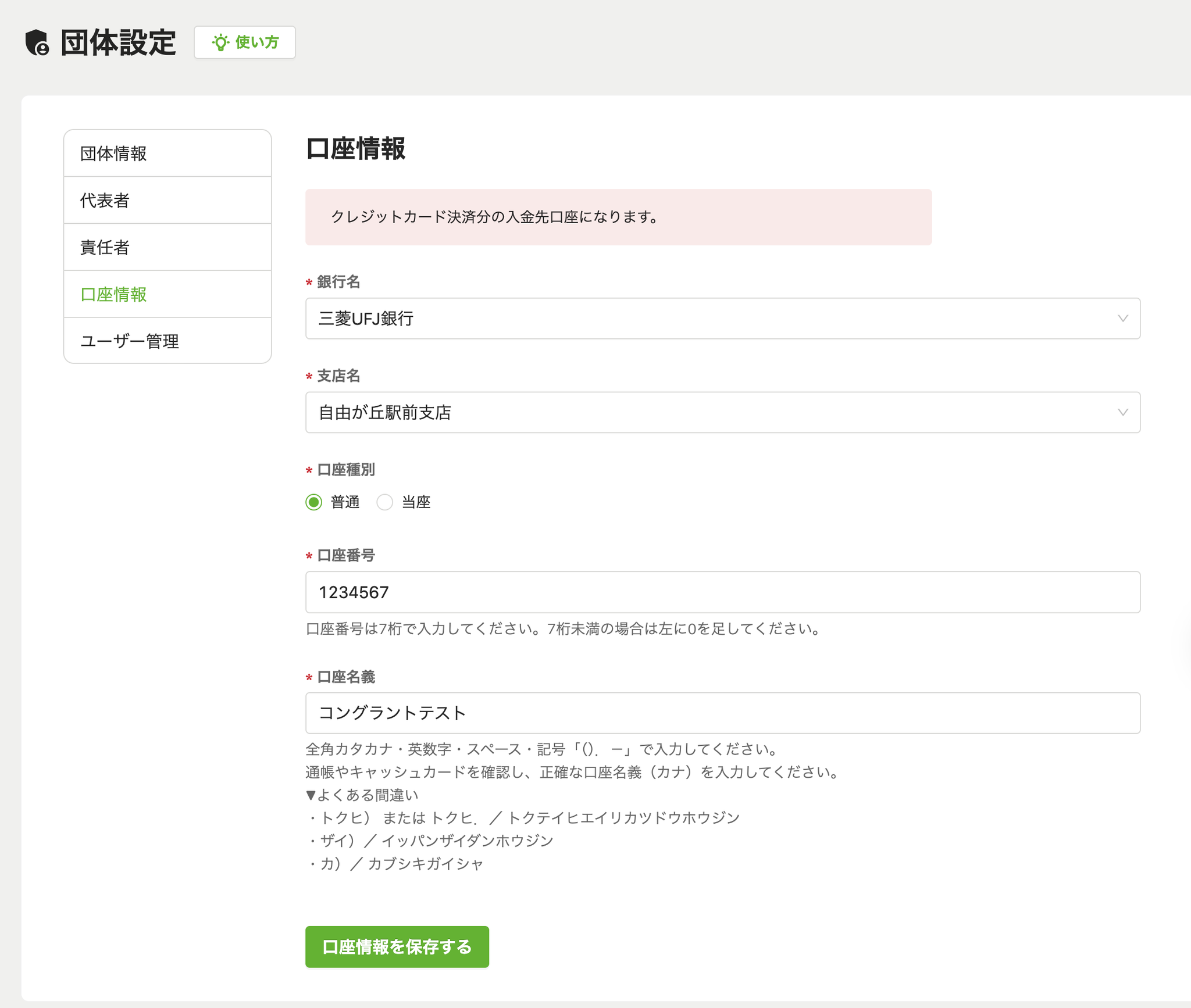The width and height of the screenshot is (1191, 1008).
Task: Click the chevron in the 銀行名 field
Action: 1123,319
